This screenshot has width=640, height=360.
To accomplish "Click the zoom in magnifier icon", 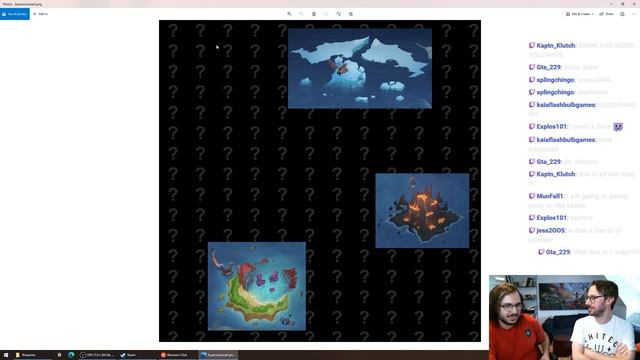I will 289,14.
